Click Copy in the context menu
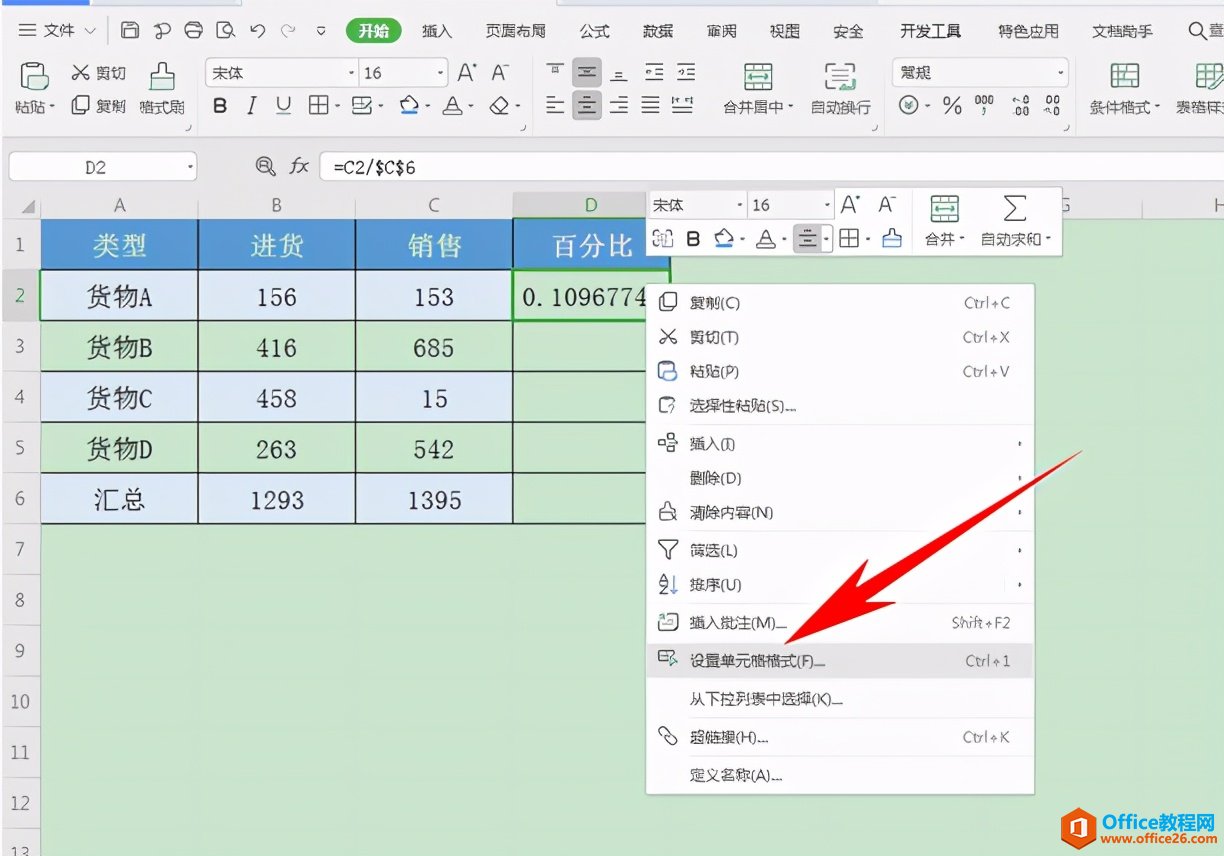 click(714, 303)
